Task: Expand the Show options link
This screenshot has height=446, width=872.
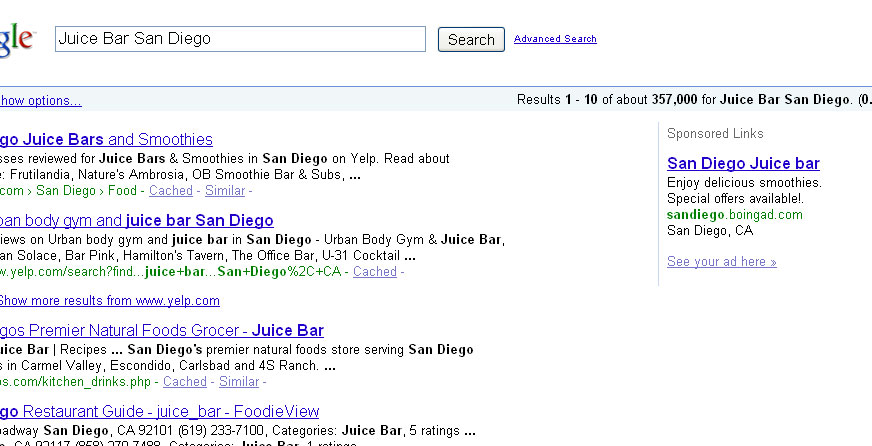Action: [x=41, y=101]
